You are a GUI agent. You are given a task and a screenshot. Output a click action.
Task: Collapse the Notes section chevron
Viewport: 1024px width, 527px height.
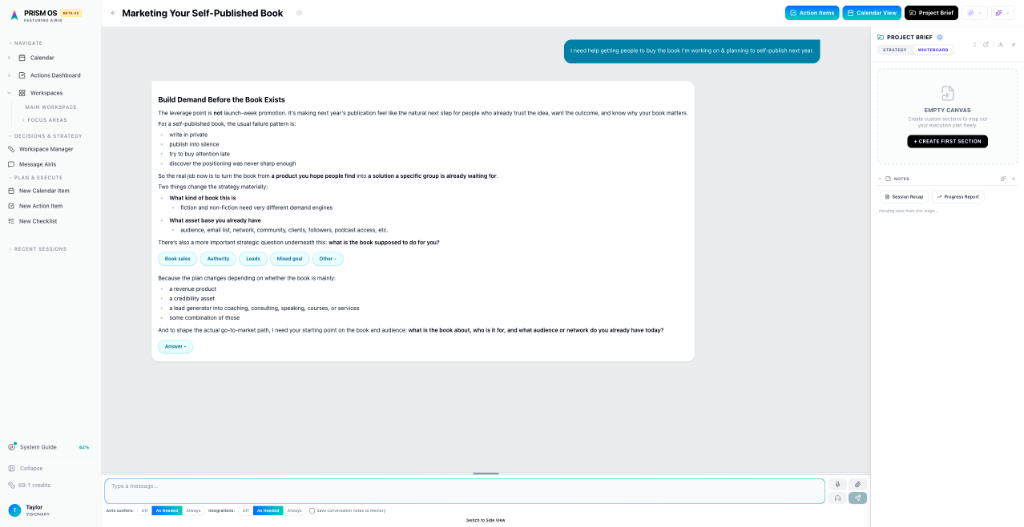tap(880, 178)
